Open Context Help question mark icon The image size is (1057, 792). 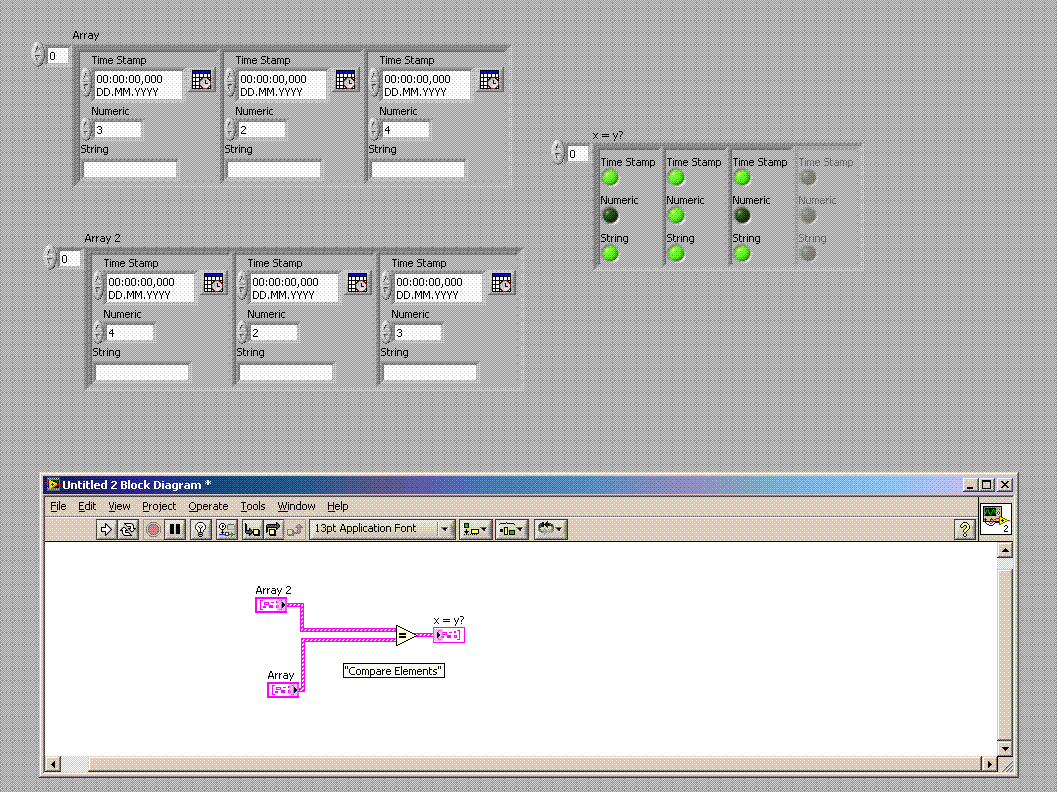tap(964, 529)
